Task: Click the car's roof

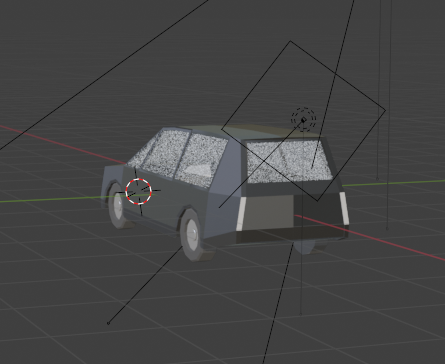Action: tap(253, 132)
